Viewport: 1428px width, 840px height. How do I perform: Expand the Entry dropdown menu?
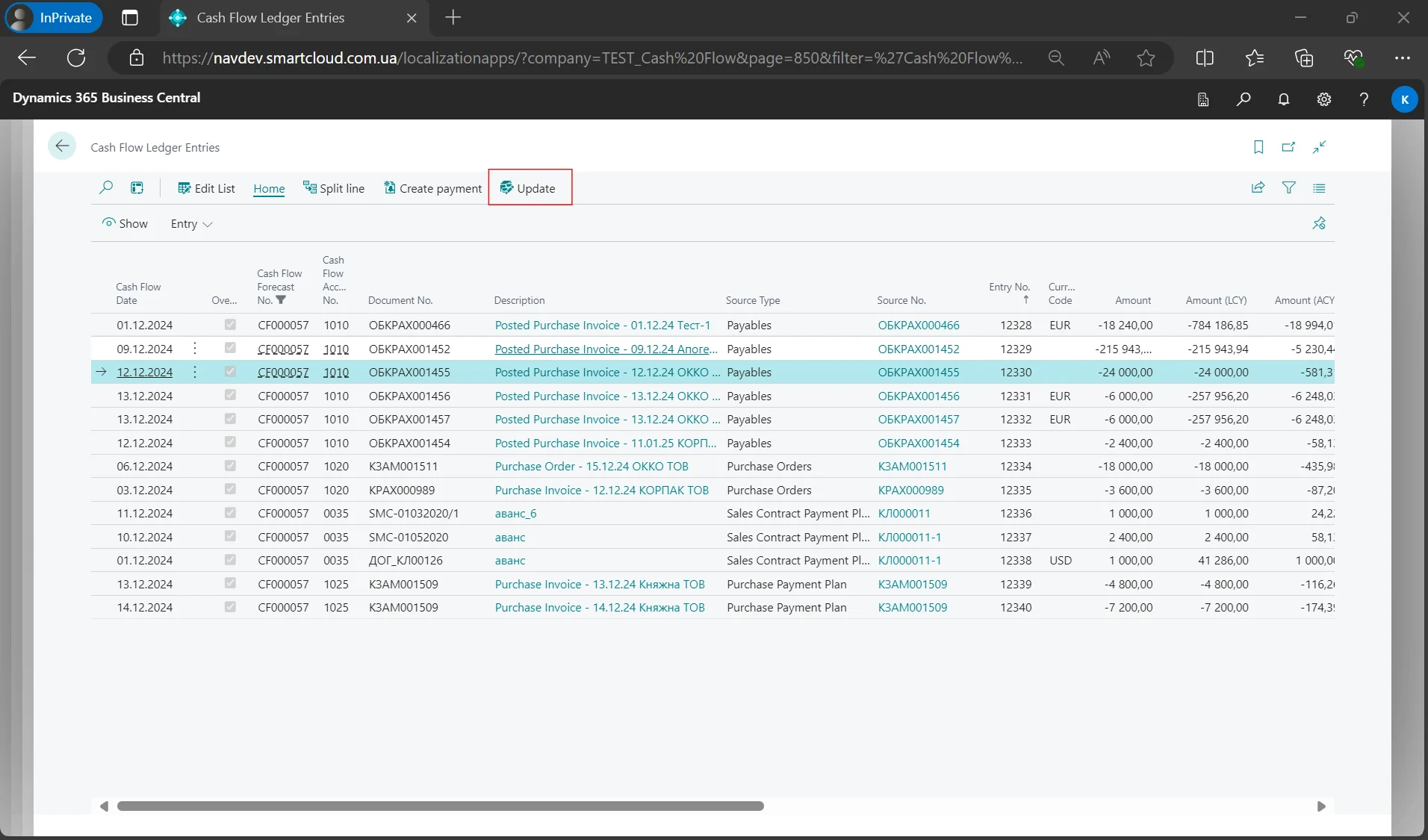191,224
